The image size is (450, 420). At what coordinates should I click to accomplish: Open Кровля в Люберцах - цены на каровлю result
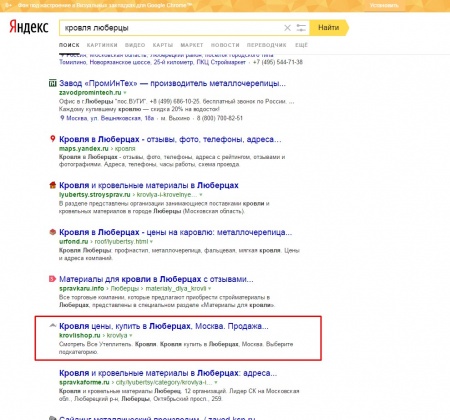pos(175,232)
